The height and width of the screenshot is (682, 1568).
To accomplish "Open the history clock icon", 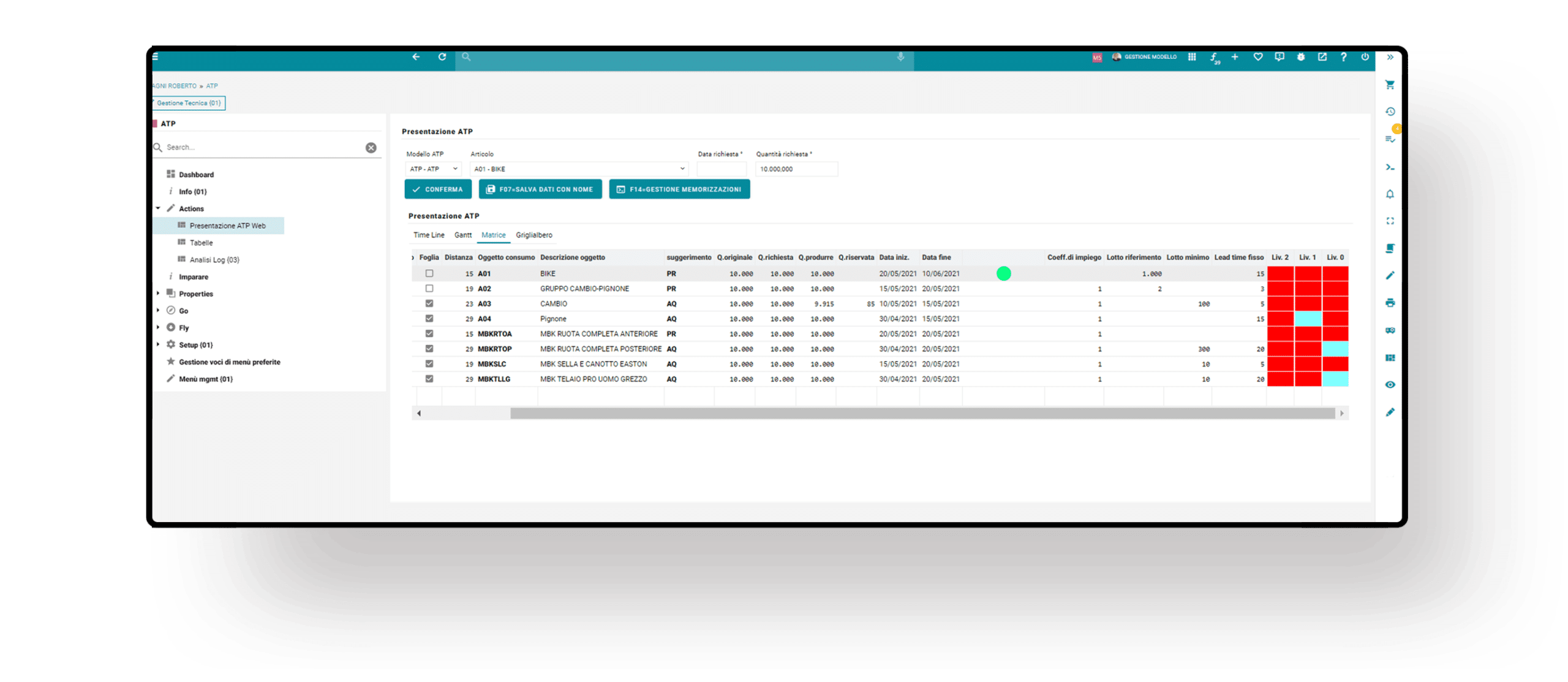I will (x=1390, y=112).
